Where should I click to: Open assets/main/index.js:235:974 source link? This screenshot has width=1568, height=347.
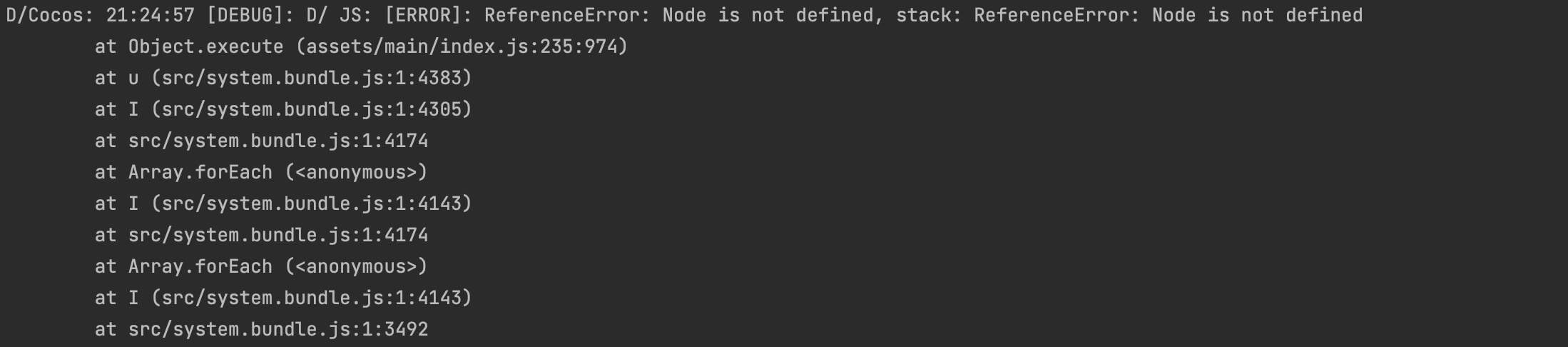(x=462, y=46)
